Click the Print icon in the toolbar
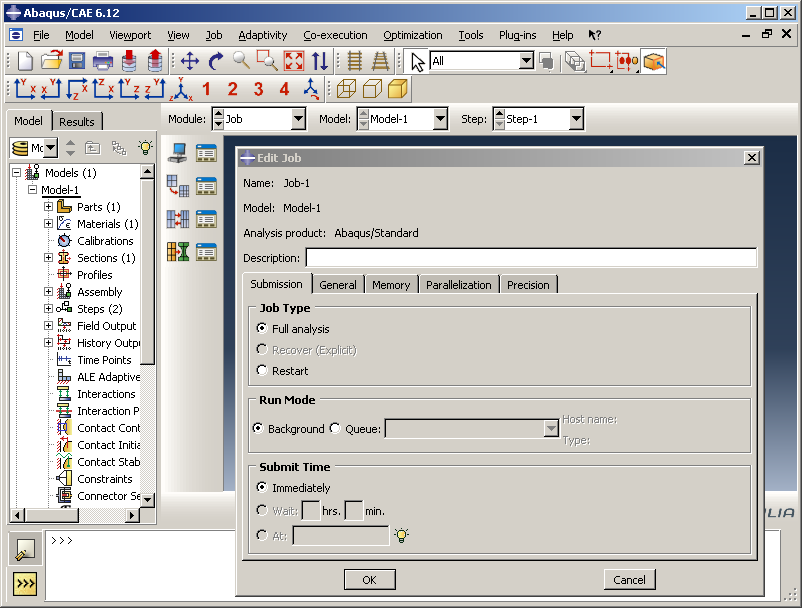Viewport: 802px width, 608px height. click(x=103, y=61)
